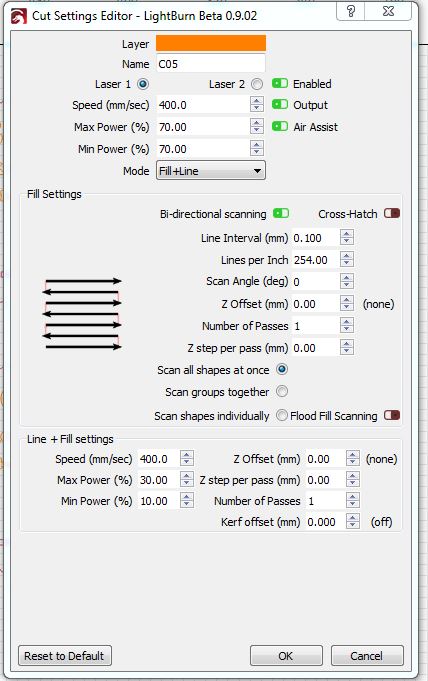Image resolution: width=428 pixels, height=681 pixels.
Task: Click Fill Settings Z Offset field
Action: click(315, 304)
